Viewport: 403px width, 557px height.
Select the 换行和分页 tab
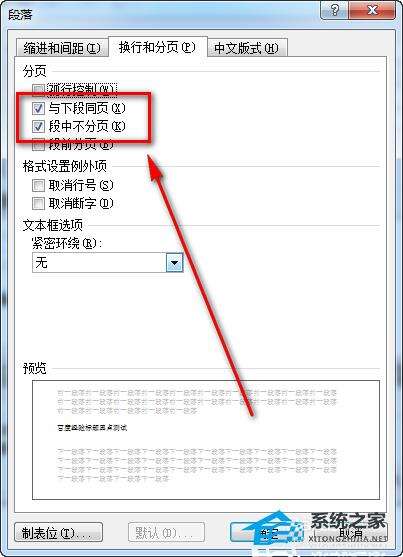157,47
